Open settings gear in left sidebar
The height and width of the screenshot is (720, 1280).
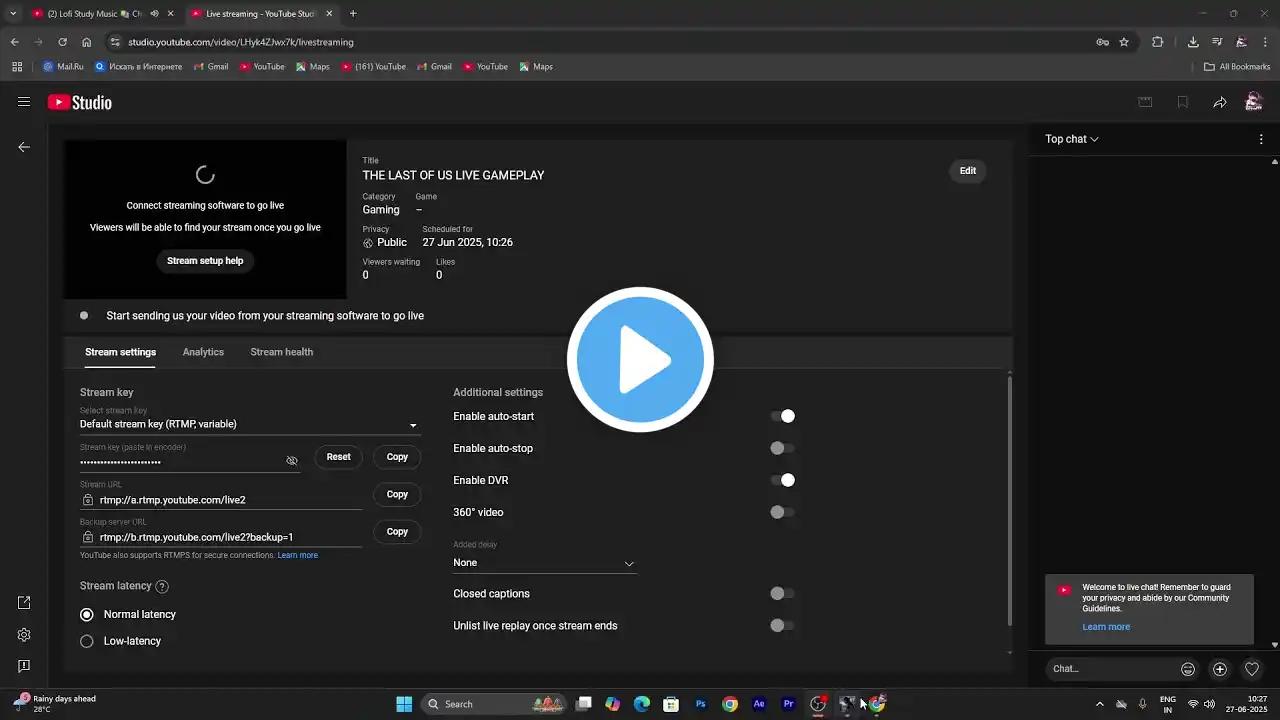coord(24,635)
